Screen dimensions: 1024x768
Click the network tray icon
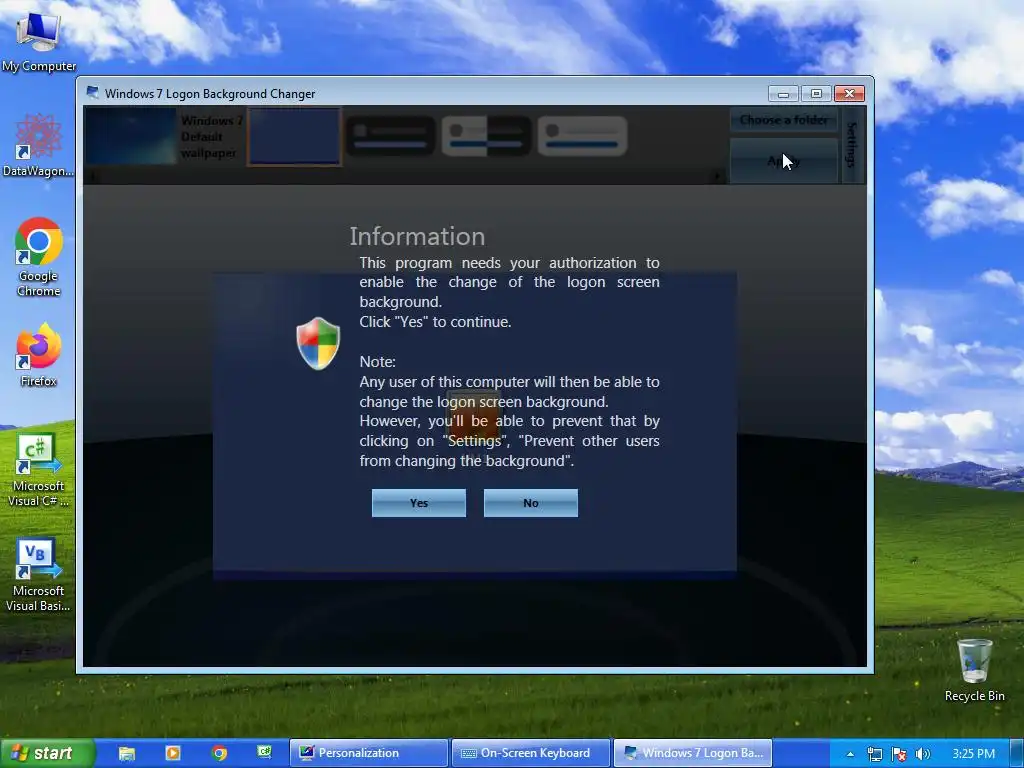(x=875, y=754)
